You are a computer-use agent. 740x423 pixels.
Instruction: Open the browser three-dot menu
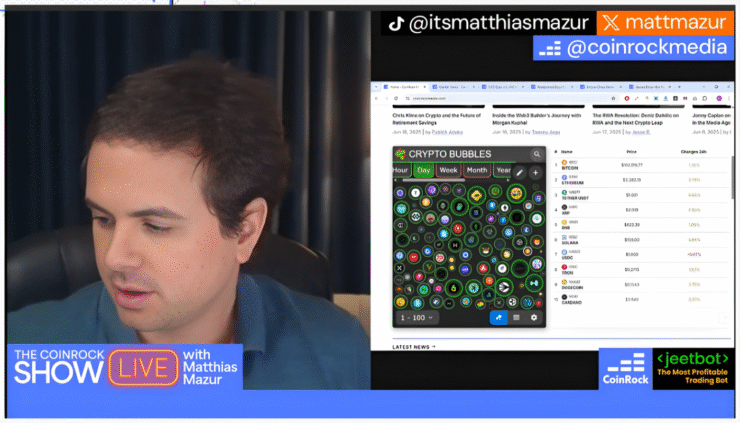(x=729, y=99)
